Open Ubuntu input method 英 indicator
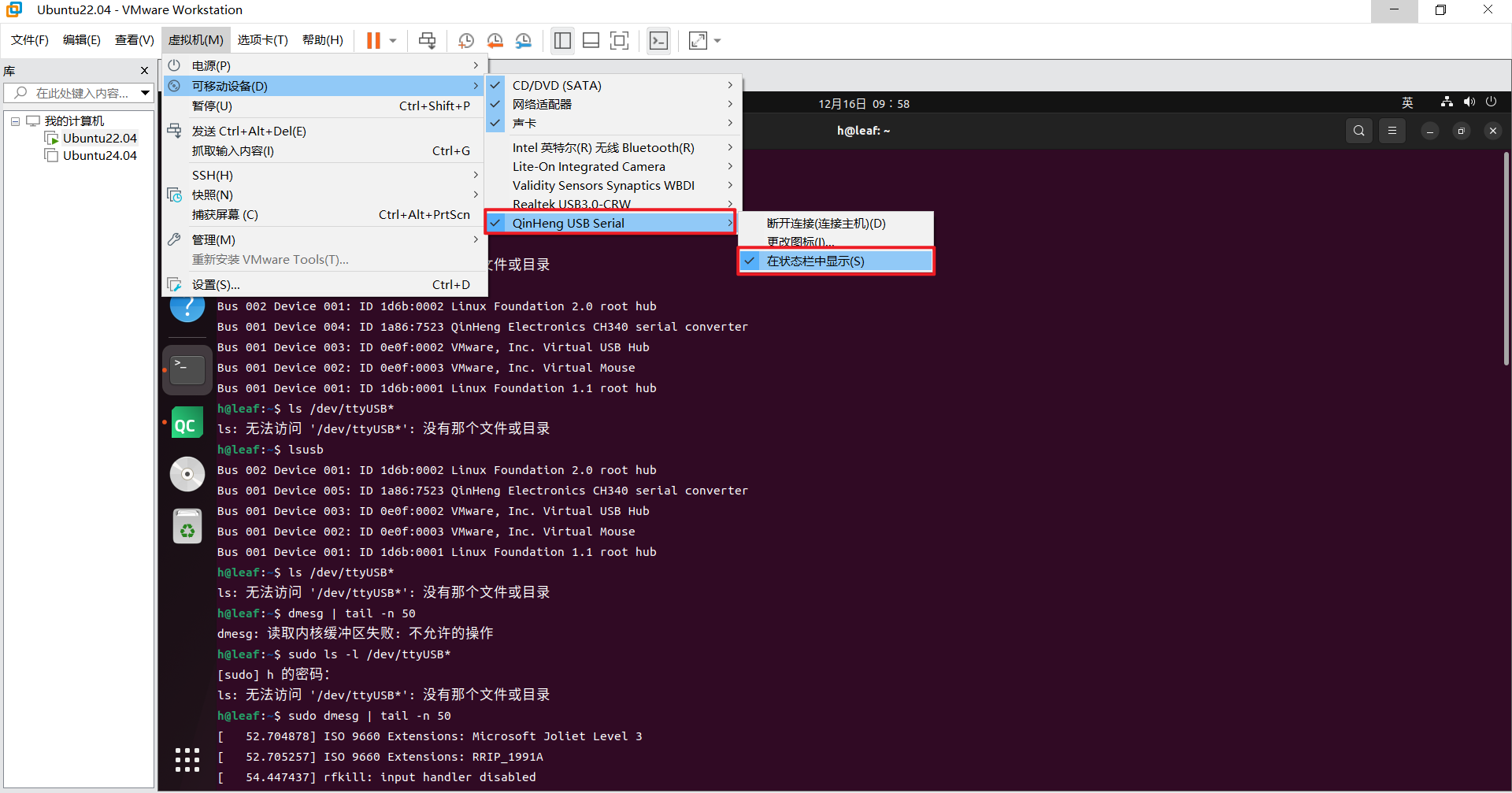The width and height of the screenshot is (1512, 793). click(1407, 103)
